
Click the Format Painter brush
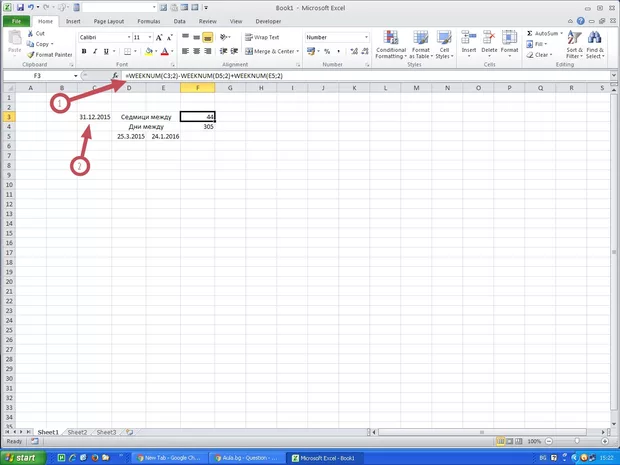pyautogui.click(x=30, y=55)
